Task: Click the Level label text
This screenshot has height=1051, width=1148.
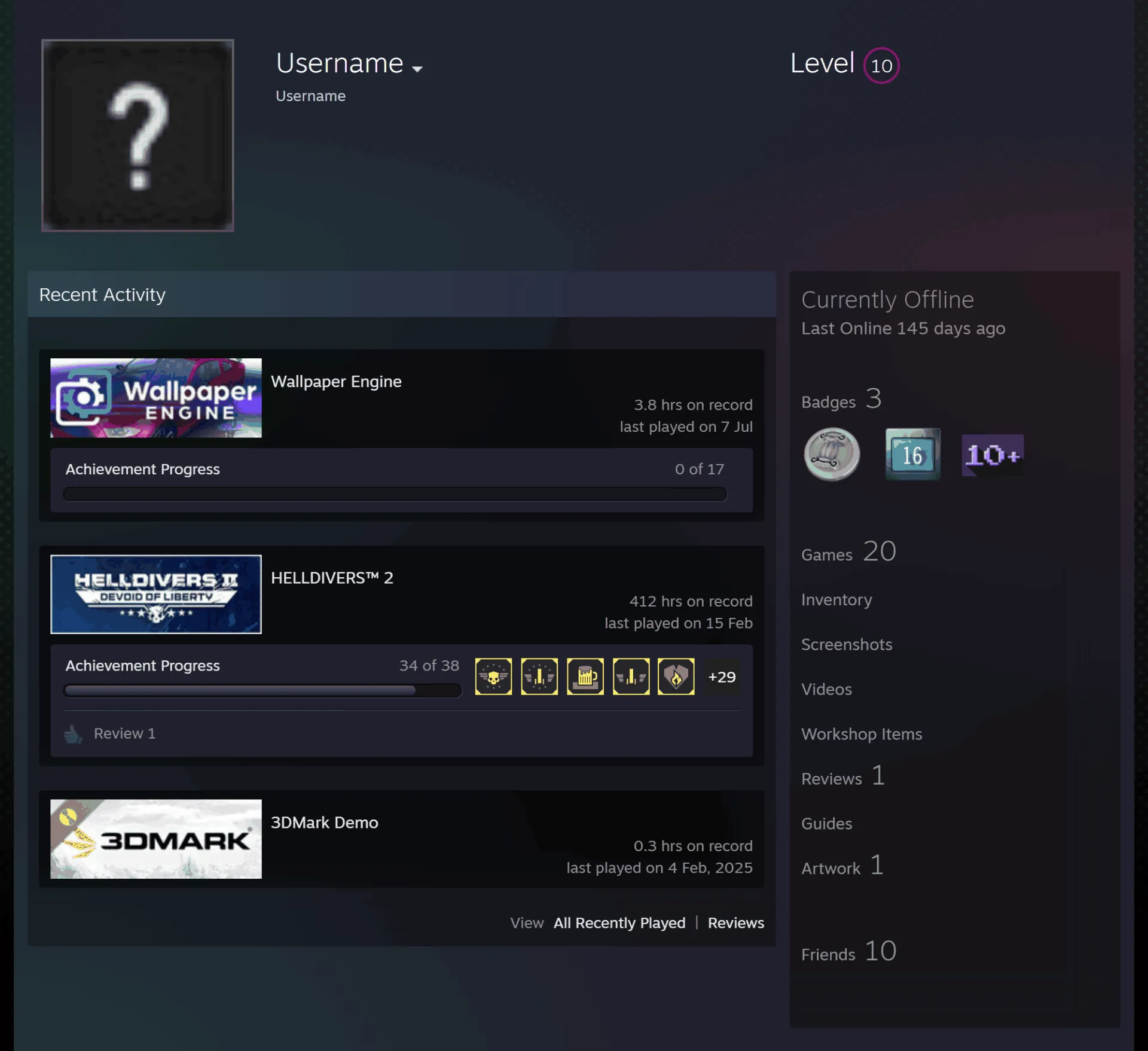Action: pyautogui.click(x=822, y=63)
